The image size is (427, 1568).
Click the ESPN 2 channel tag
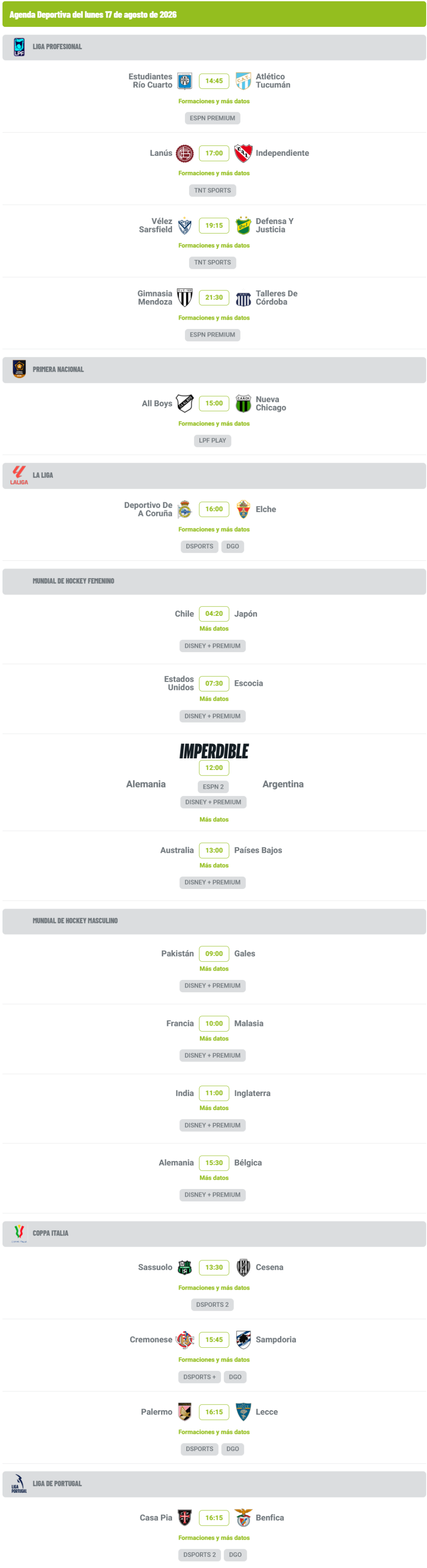click(x=213, y=787)
